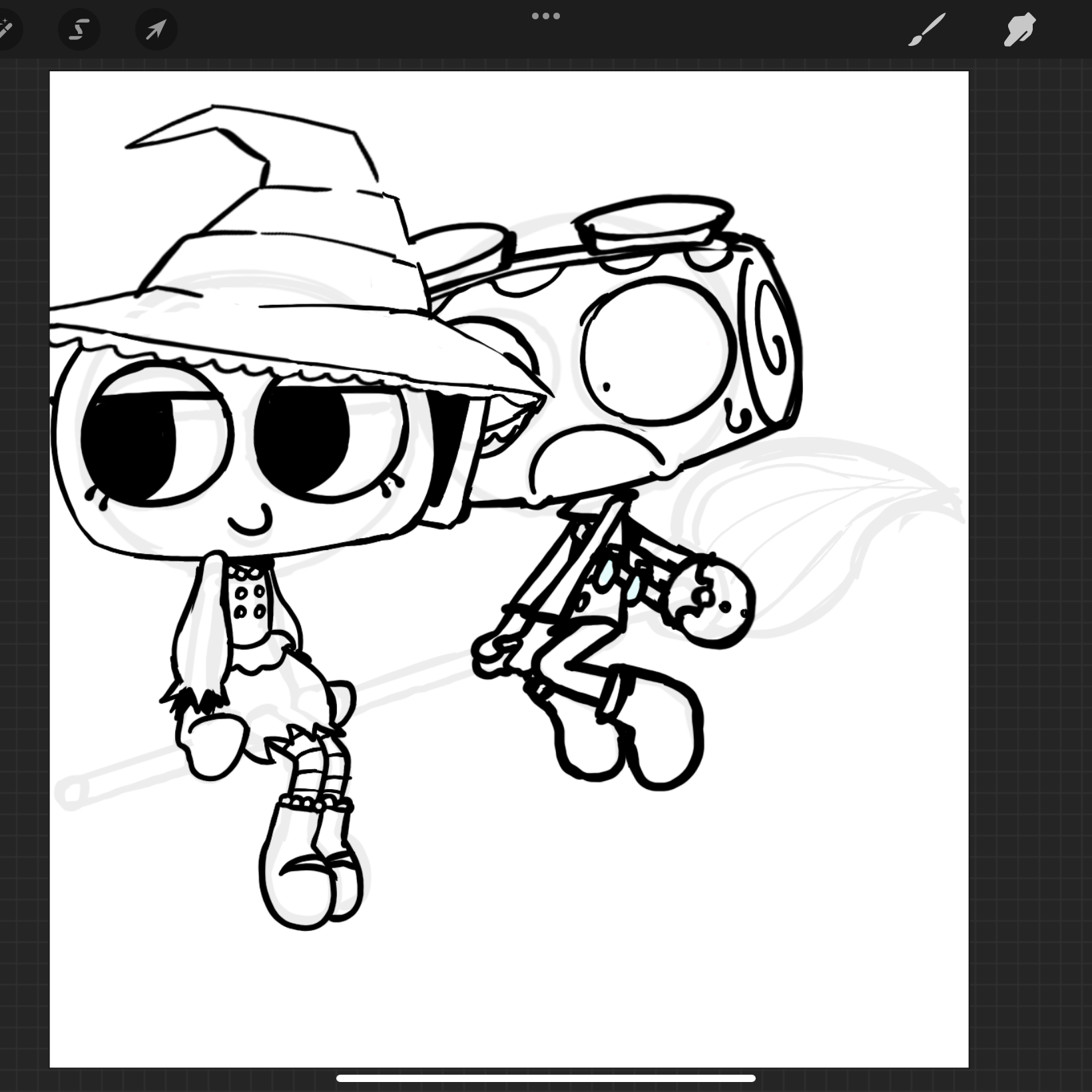Select the Transform arrow tool
Viewport: 1092px width, 1092px height.
(x=156, y=29)
